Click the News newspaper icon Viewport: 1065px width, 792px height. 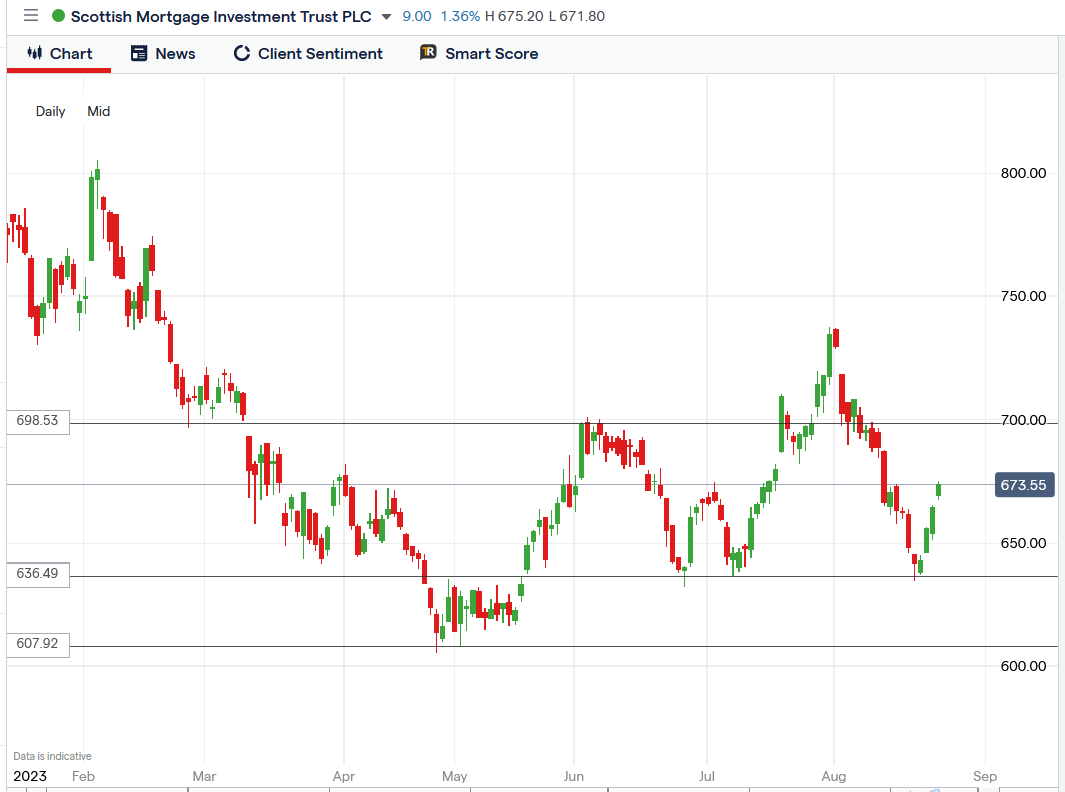pyautogui.click(x=139, y=53)
